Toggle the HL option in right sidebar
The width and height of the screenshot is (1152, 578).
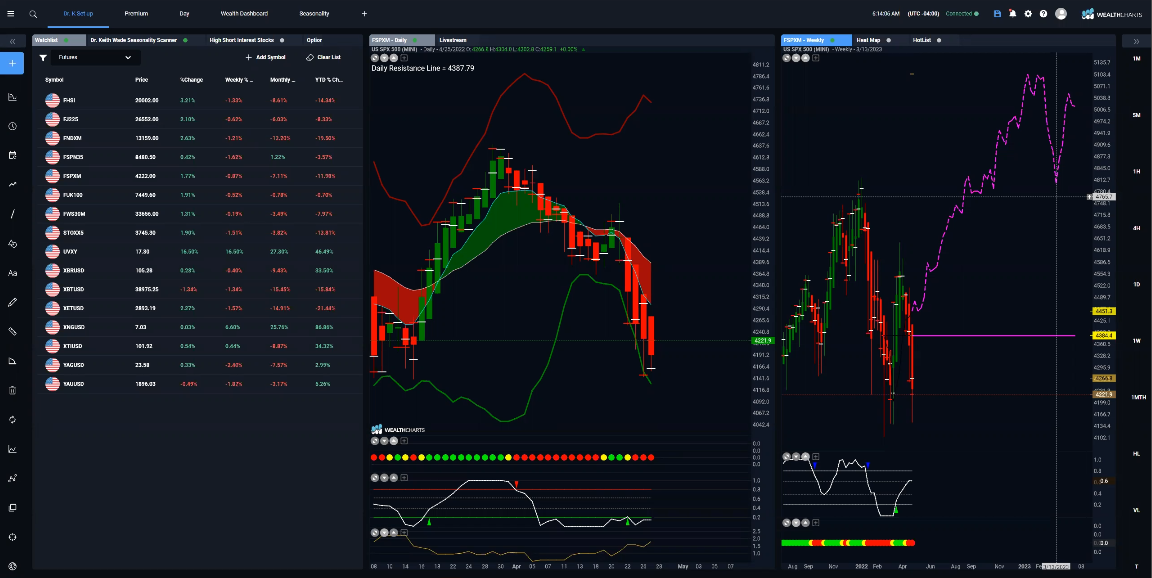pyautogui.click(x=1136, y=454)
